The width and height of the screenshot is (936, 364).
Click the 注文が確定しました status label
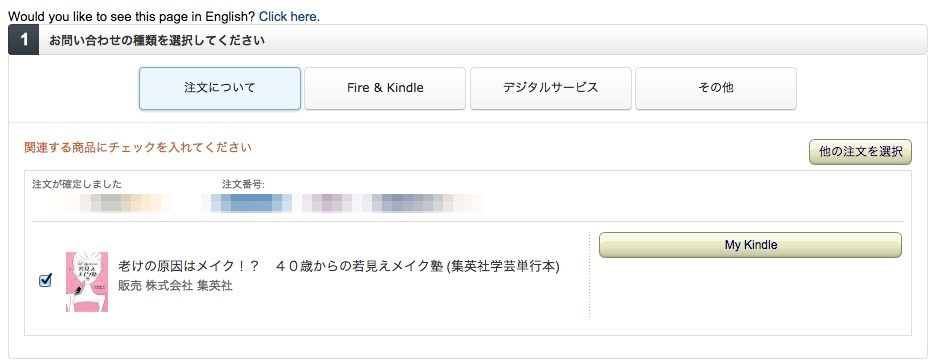click(x=77, y=184)
